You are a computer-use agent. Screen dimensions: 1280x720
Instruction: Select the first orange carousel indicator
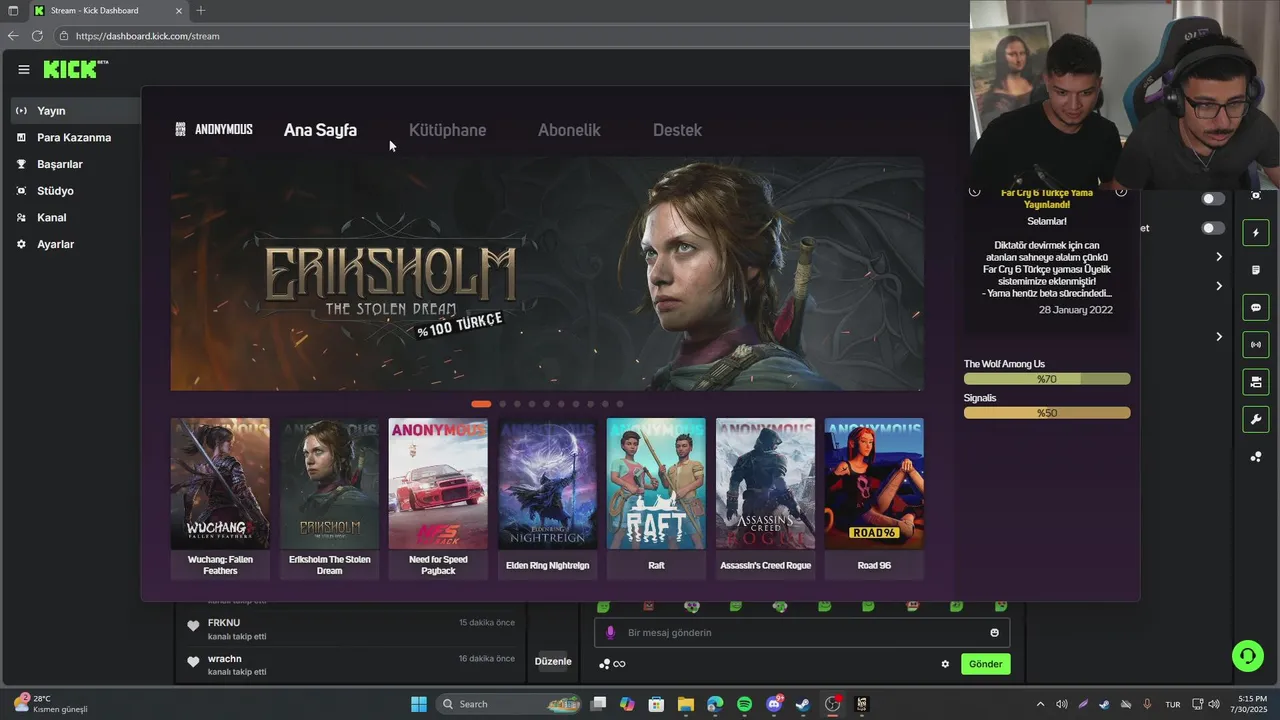point(481,404)
